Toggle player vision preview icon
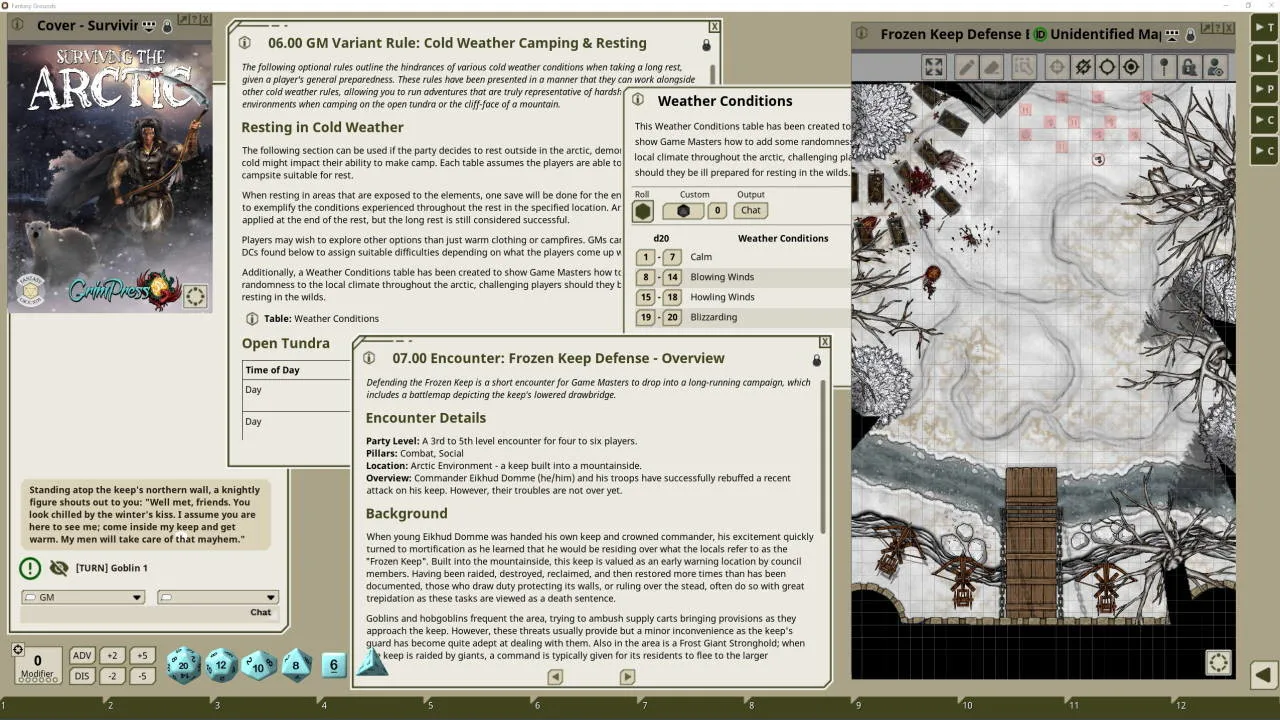The image size is (1280, 720). tap(1214, 67)
